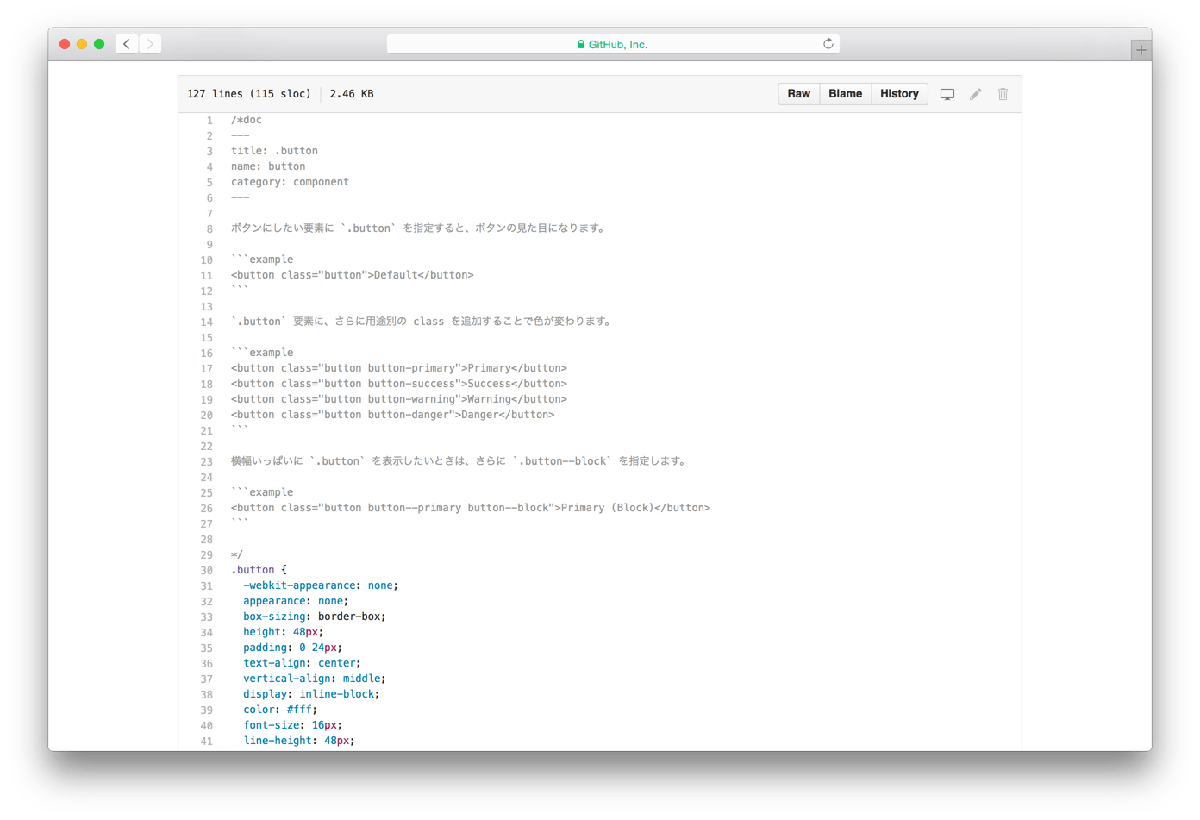
Task: Click the green secure lock icon
Action: (580, 44)
